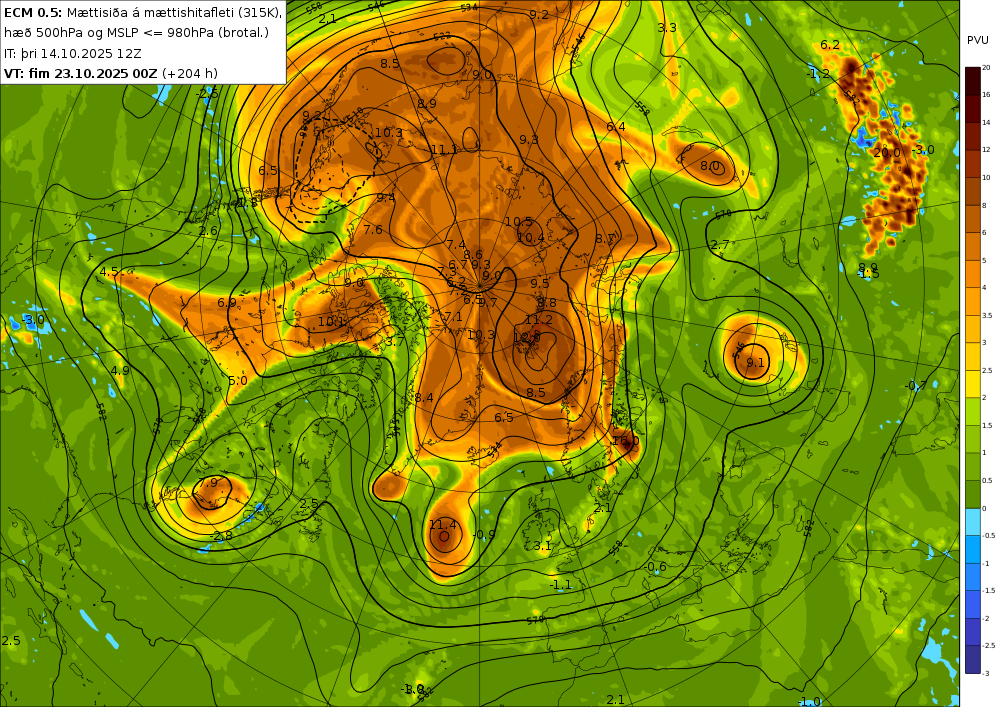The image size is (1000, 707).
Task: Click the '9.1' value in the circular vortex
Action: [755, 363]
